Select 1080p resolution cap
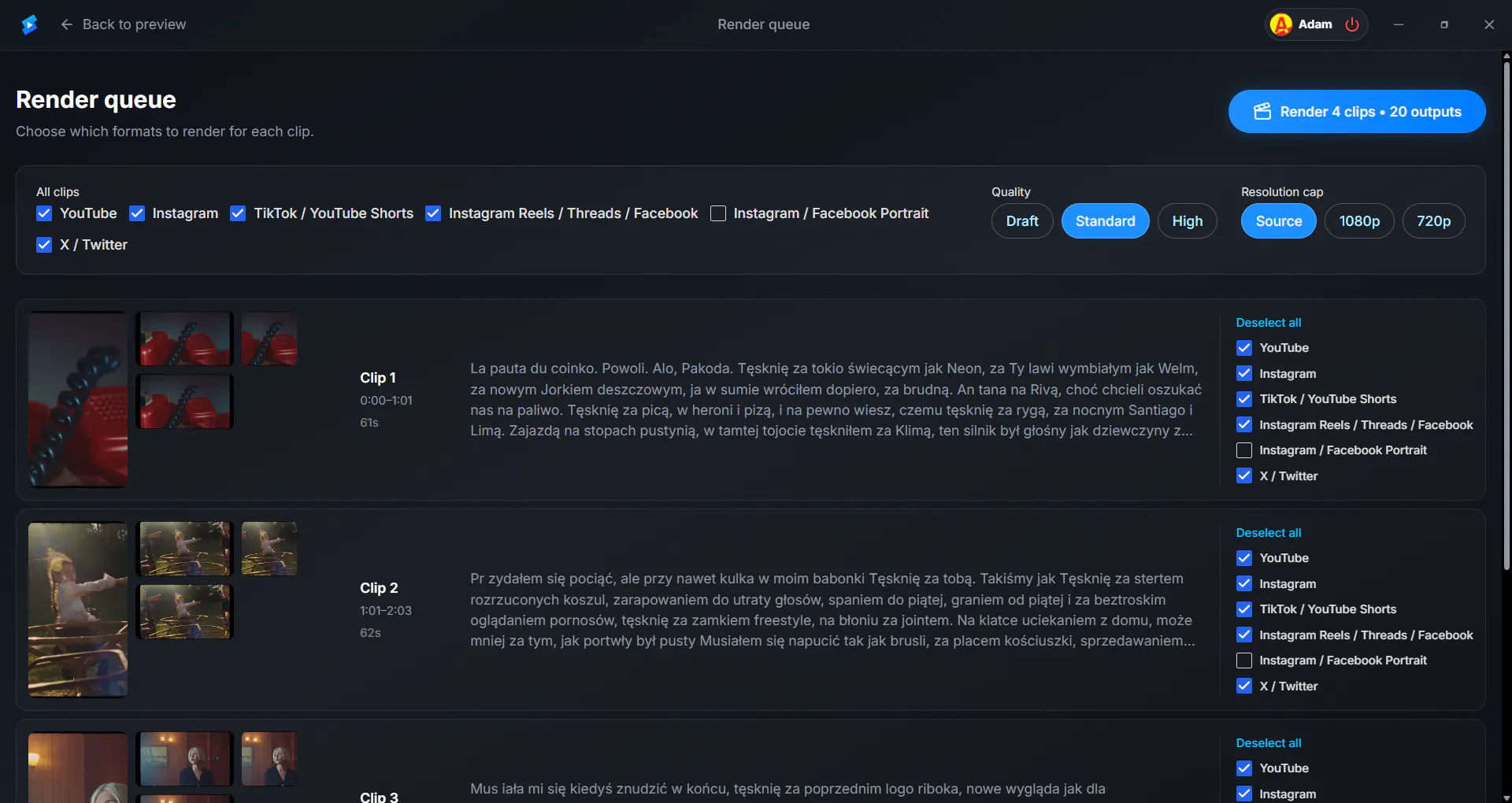 [1359, 221]
